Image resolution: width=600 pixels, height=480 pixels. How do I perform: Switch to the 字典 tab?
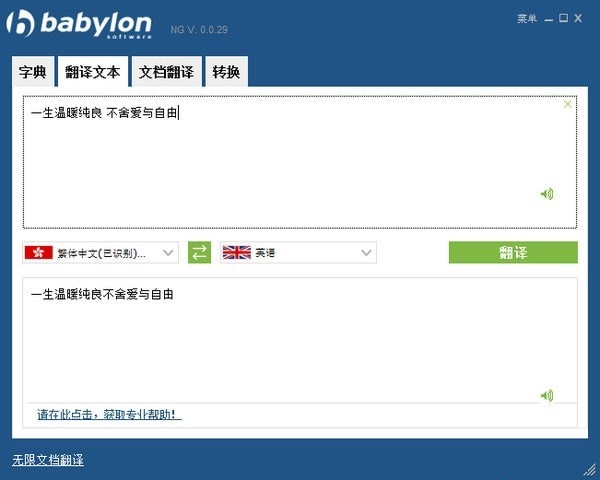(x=33, y=72)
